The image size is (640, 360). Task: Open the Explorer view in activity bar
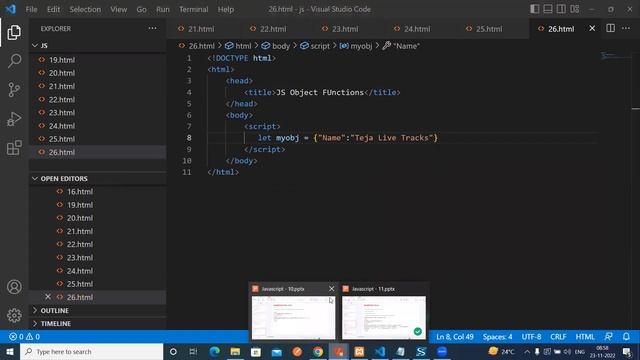click(x=14, y=32)
